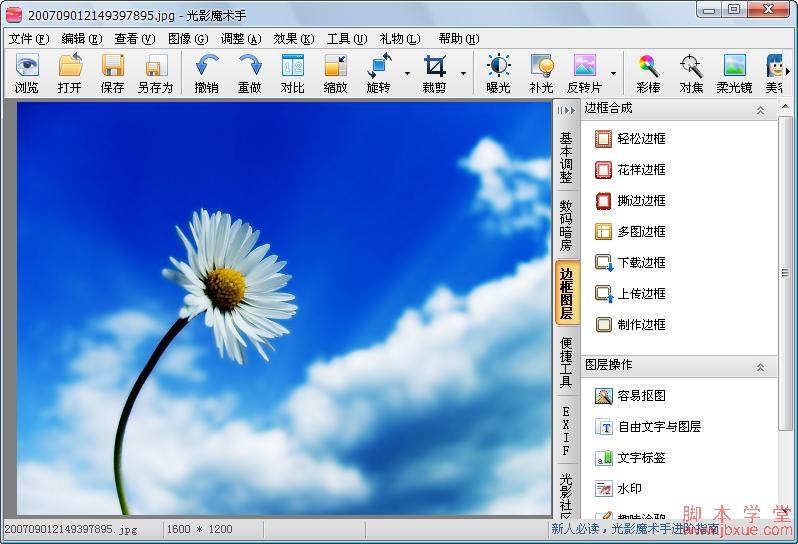Apply 曝光 (Exposure) adjustment icon

pos(498,66)
